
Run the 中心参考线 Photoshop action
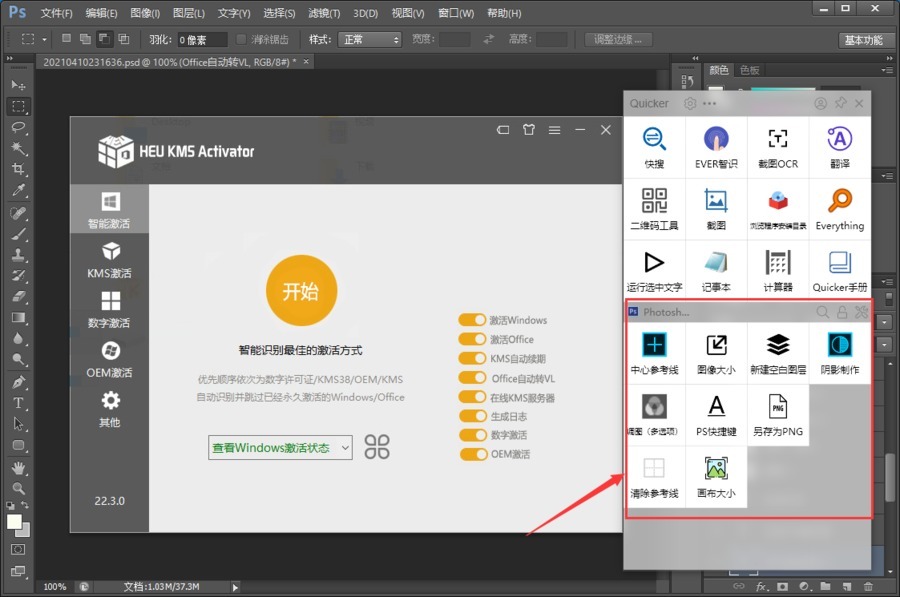(654, 354)
